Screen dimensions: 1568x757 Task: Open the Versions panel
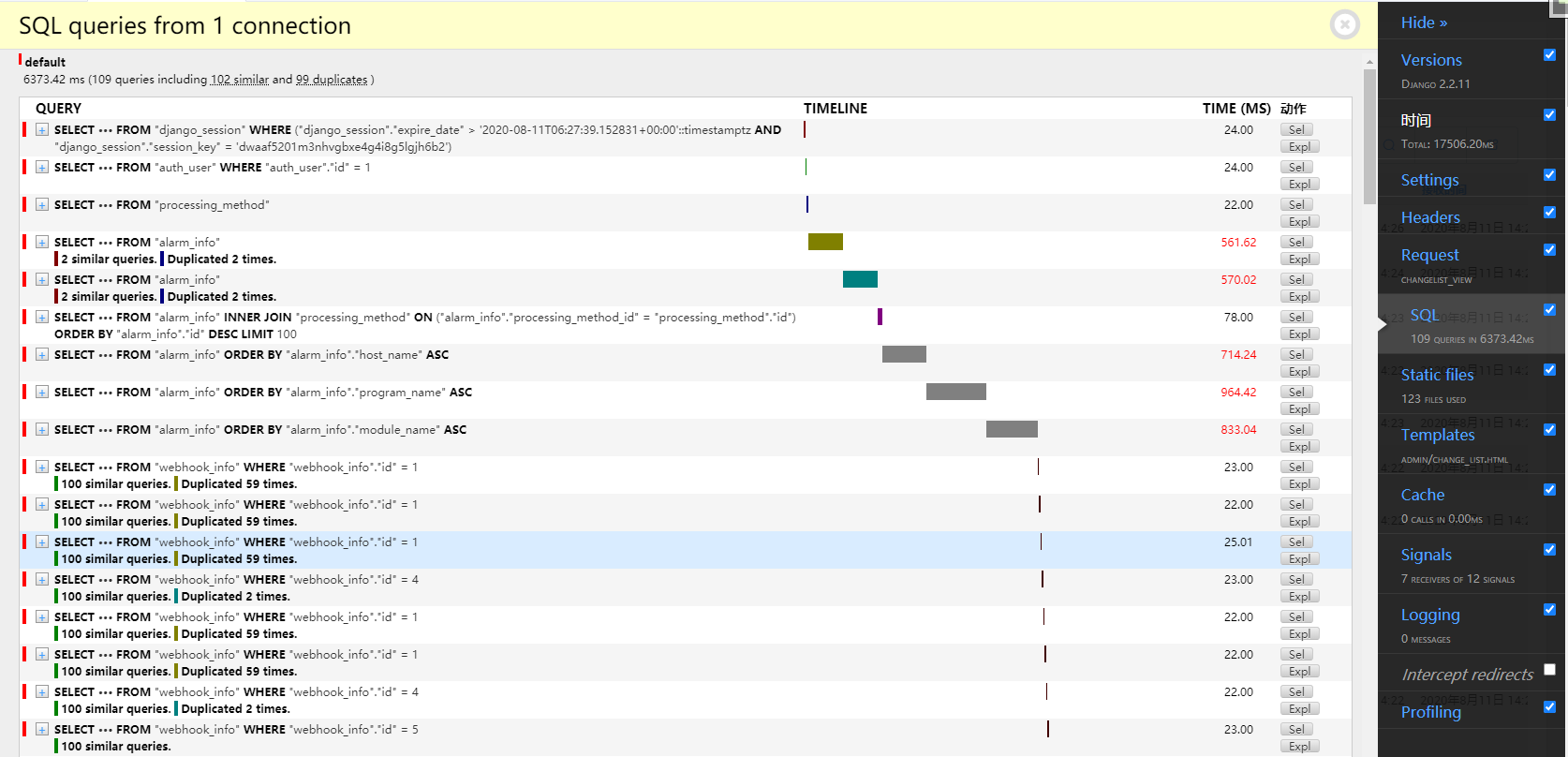coord(1431,60)
